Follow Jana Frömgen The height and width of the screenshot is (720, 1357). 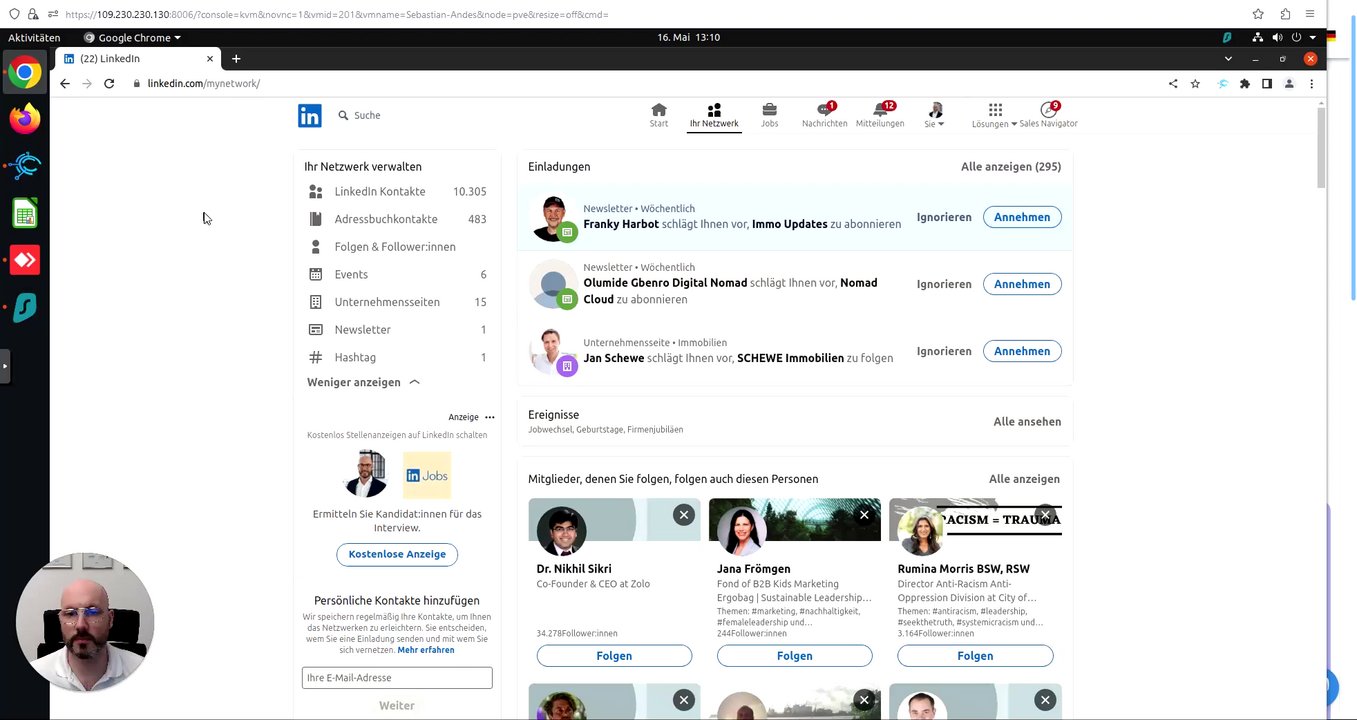pos(795,656)
